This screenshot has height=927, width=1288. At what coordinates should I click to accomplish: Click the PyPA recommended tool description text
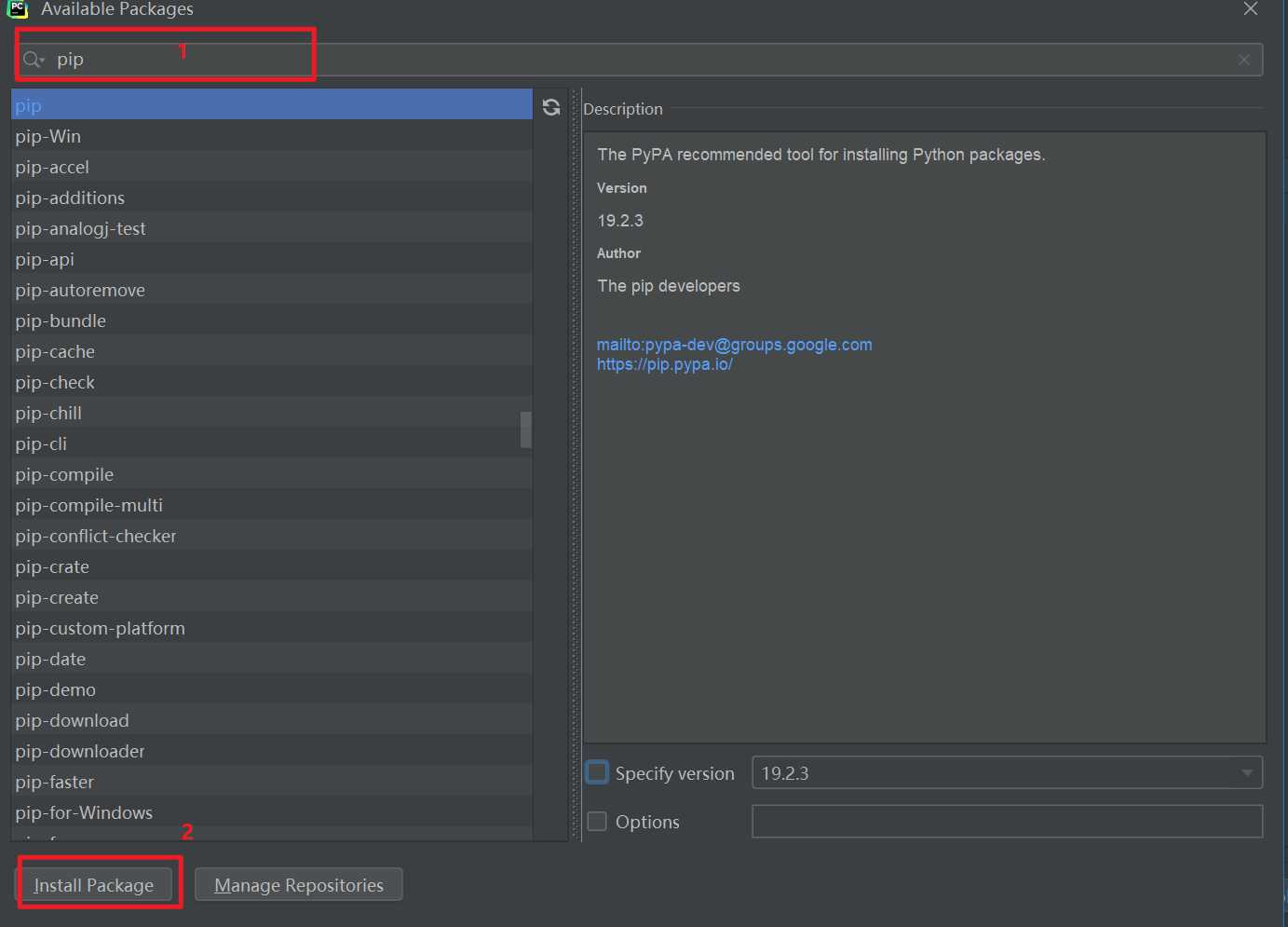820,155
